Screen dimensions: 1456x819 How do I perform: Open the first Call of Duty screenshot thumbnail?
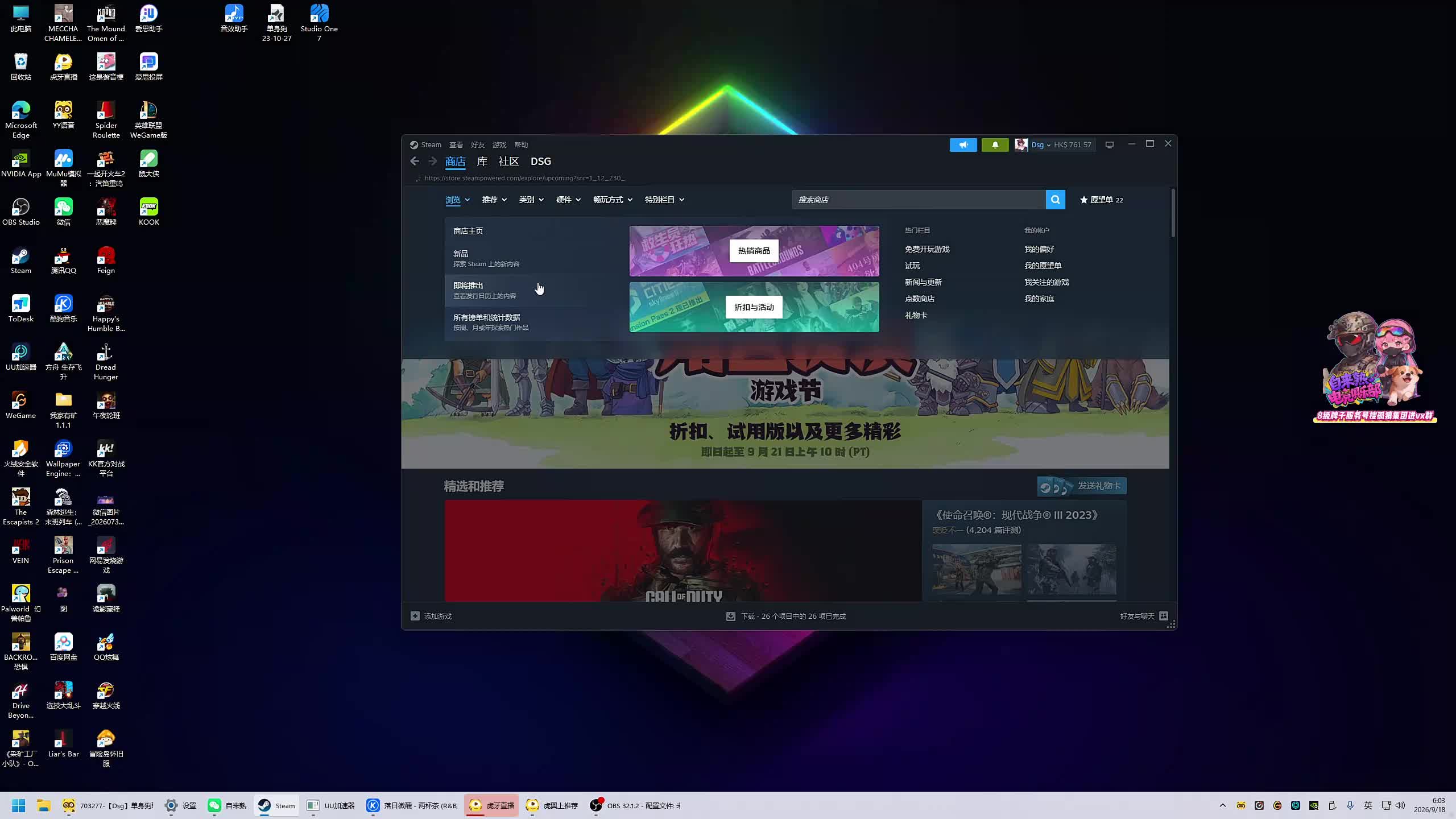[x=977, y=569]
